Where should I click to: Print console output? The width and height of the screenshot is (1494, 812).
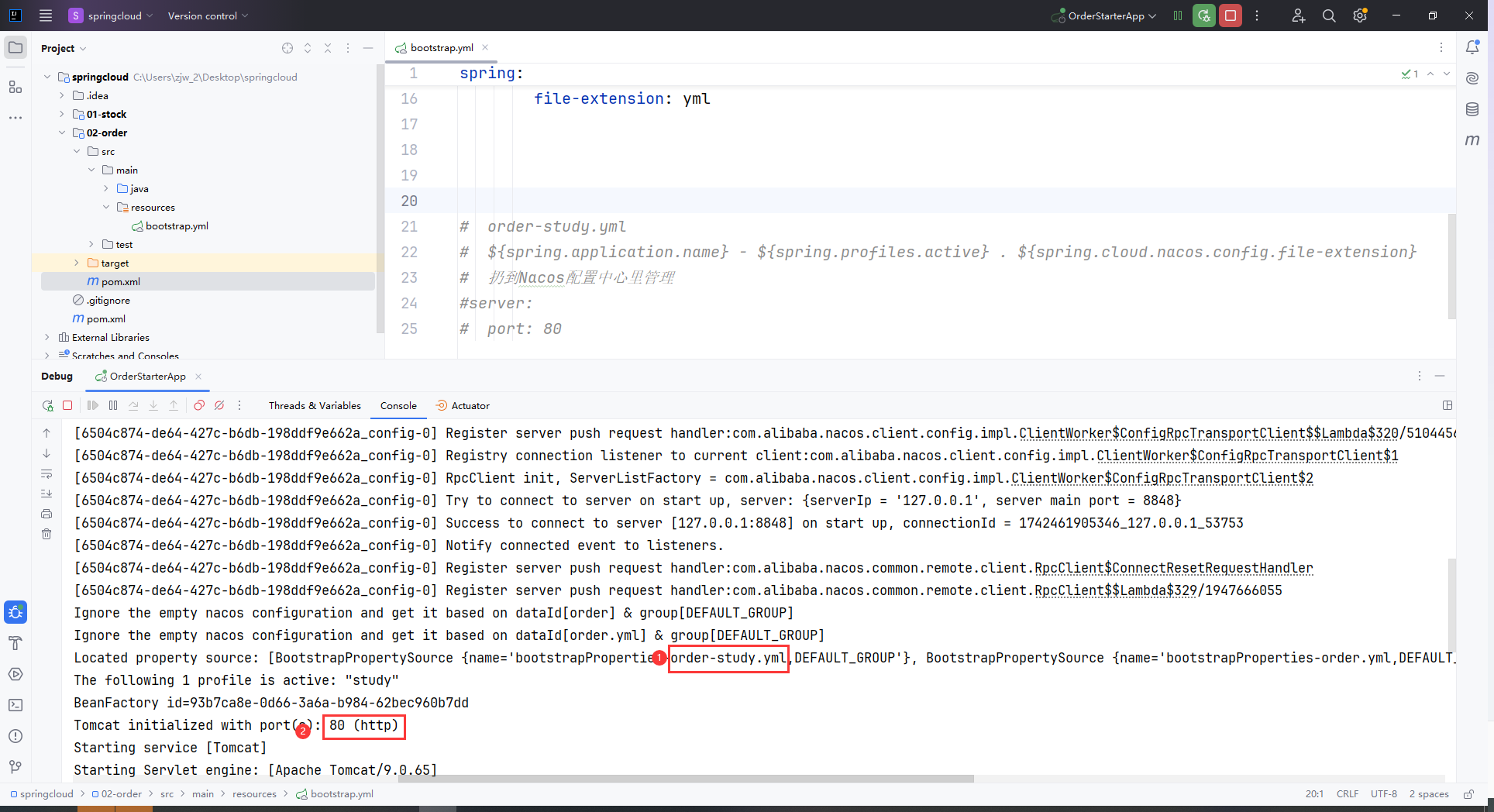(46, 514)
